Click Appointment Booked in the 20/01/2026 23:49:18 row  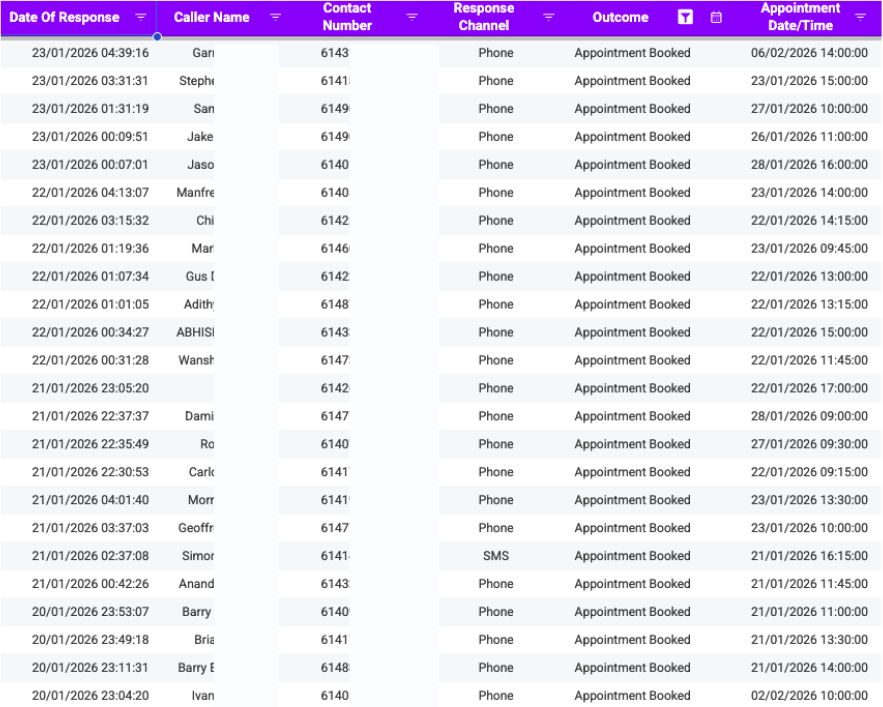pyautogui.click(x=632, y=640)
